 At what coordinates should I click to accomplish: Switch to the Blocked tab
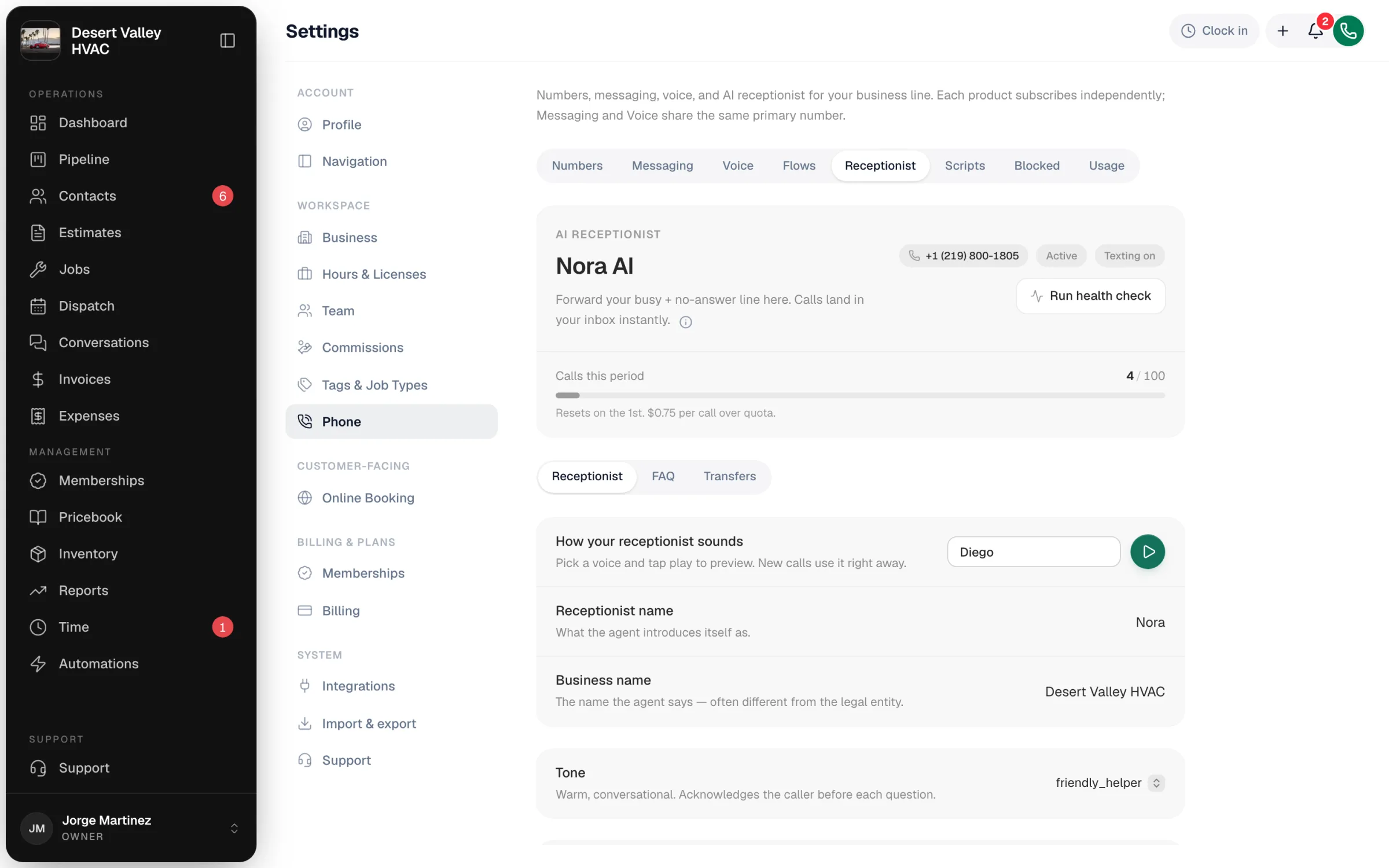click(x=1037, y=165)
